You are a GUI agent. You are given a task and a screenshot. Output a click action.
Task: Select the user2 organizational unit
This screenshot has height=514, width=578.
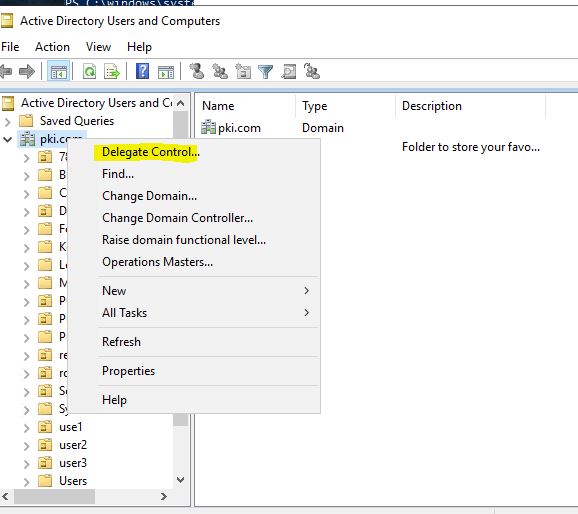[73, 445]
